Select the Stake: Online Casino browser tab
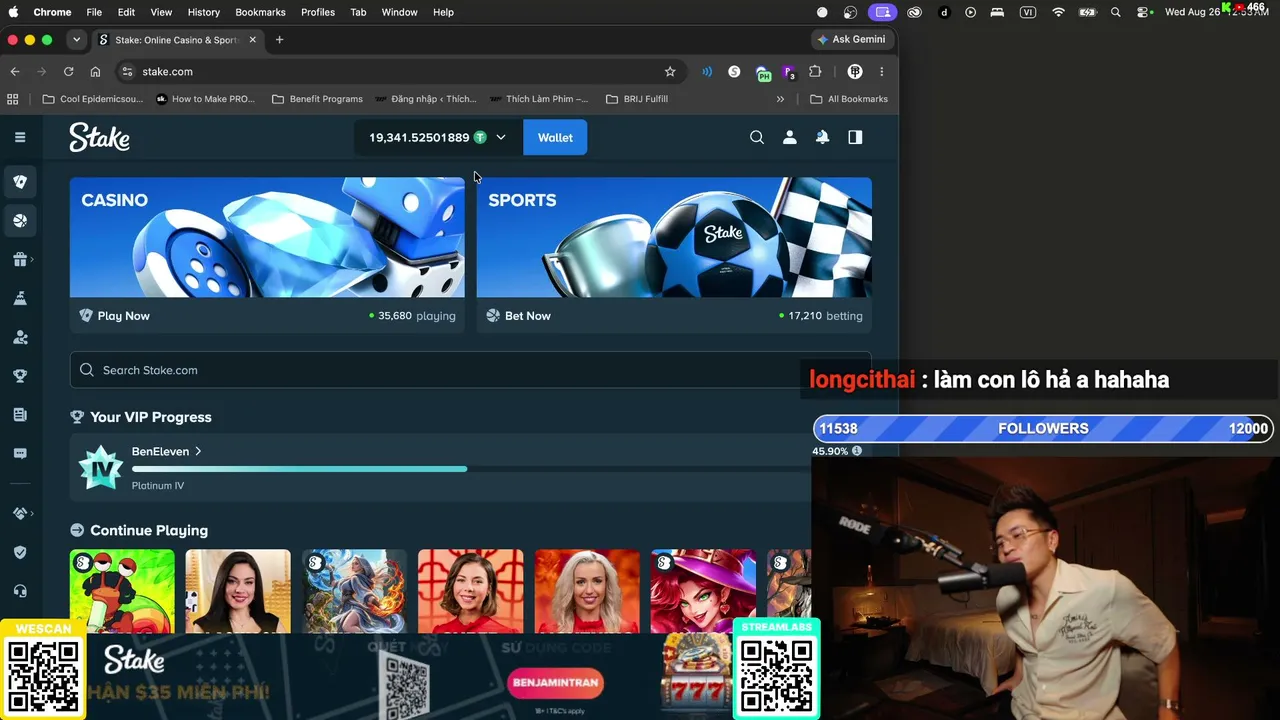Viewport: 1280px width, 720px height. click(176, 40)
